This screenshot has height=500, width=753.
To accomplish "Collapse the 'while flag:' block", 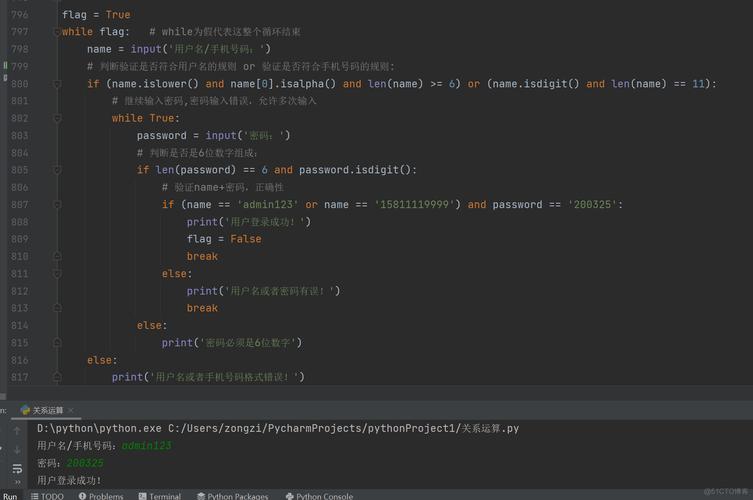I will point(57,32).
